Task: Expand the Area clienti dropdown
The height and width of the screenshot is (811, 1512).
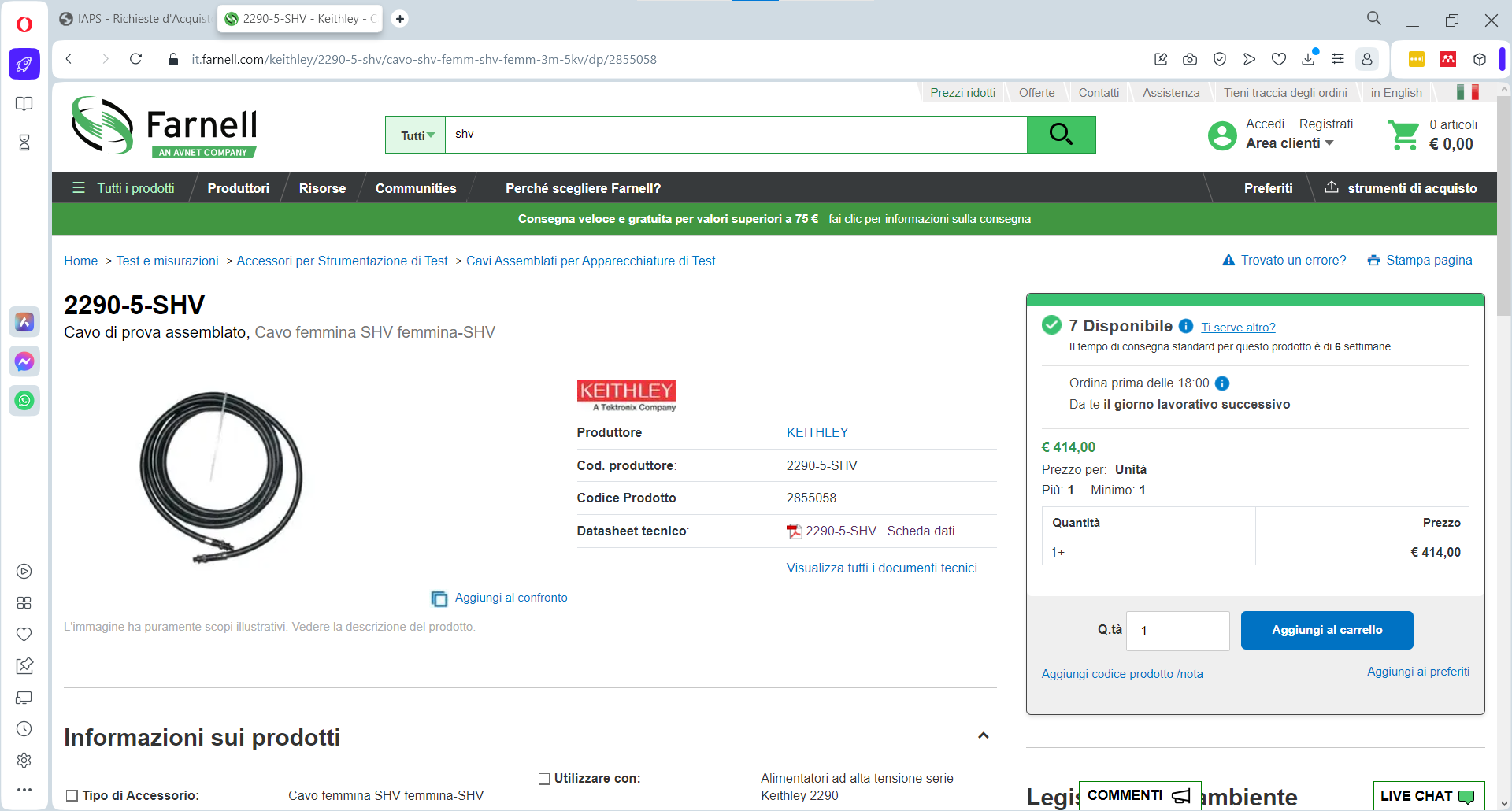Action: pos(1290,143)
